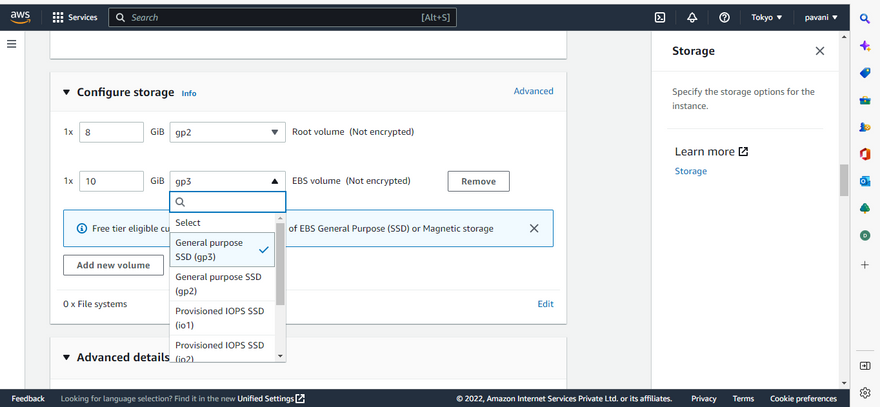
Task: Open AWS CloudShell terminal icon
Action: tap(660, 17)
